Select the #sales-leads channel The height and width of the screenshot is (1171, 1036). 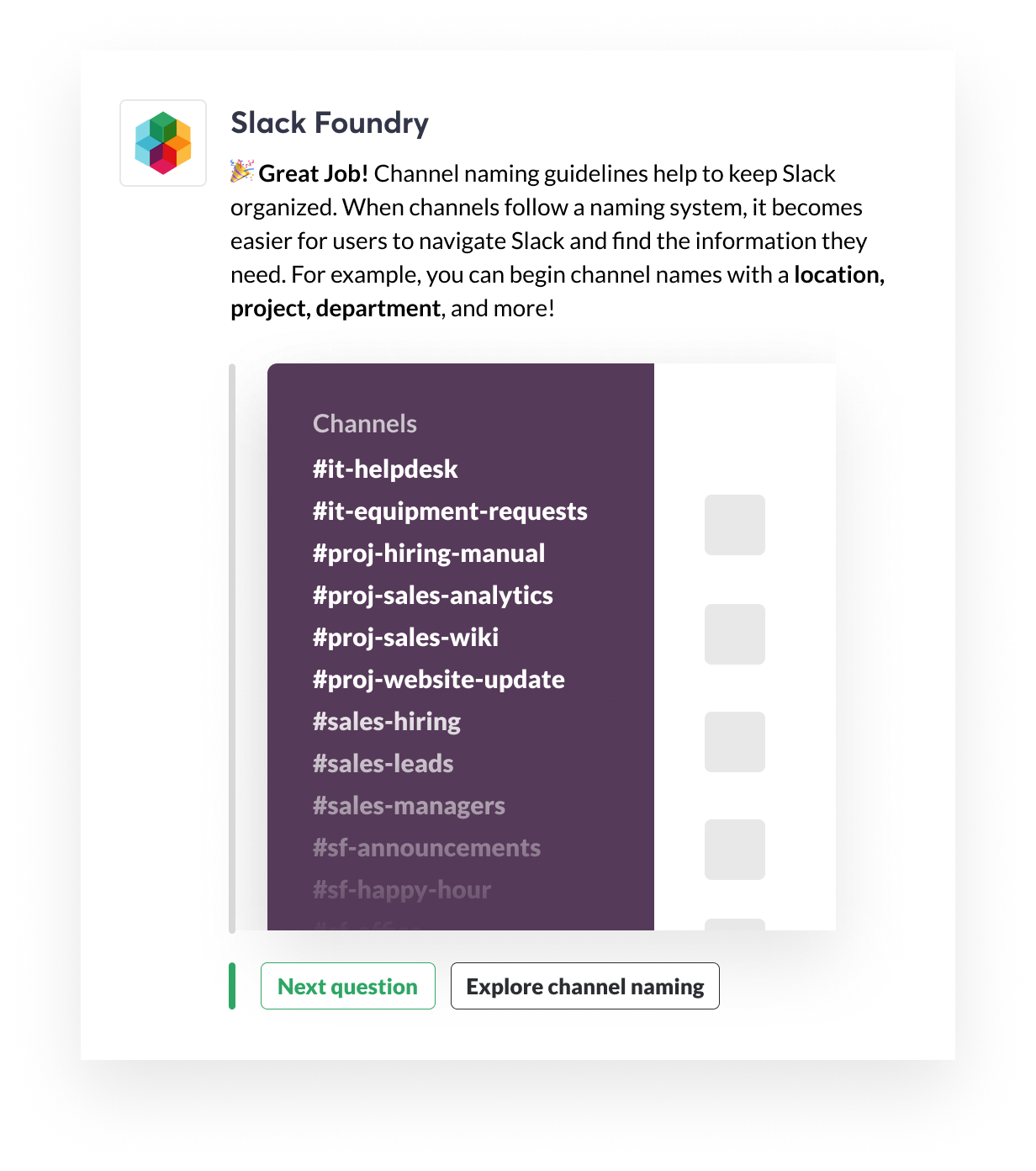383,764
